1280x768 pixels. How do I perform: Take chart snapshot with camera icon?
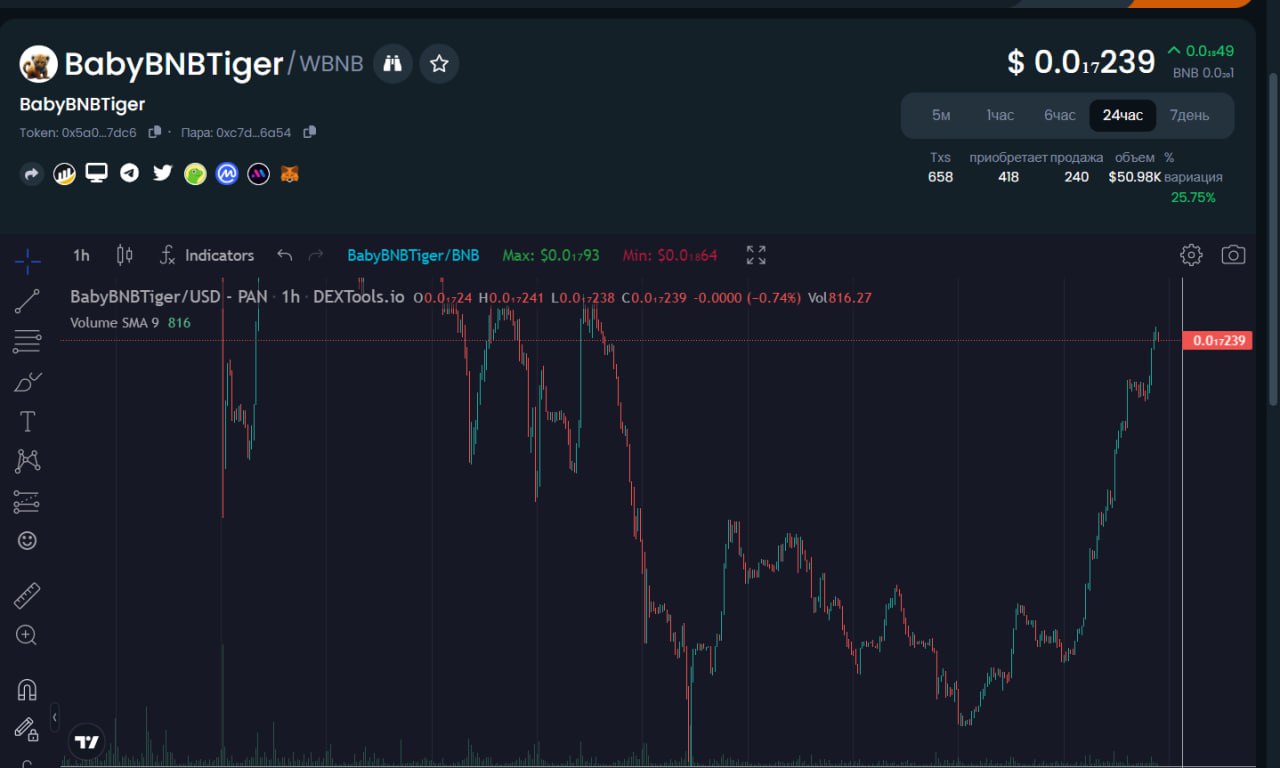[1233, 255]
